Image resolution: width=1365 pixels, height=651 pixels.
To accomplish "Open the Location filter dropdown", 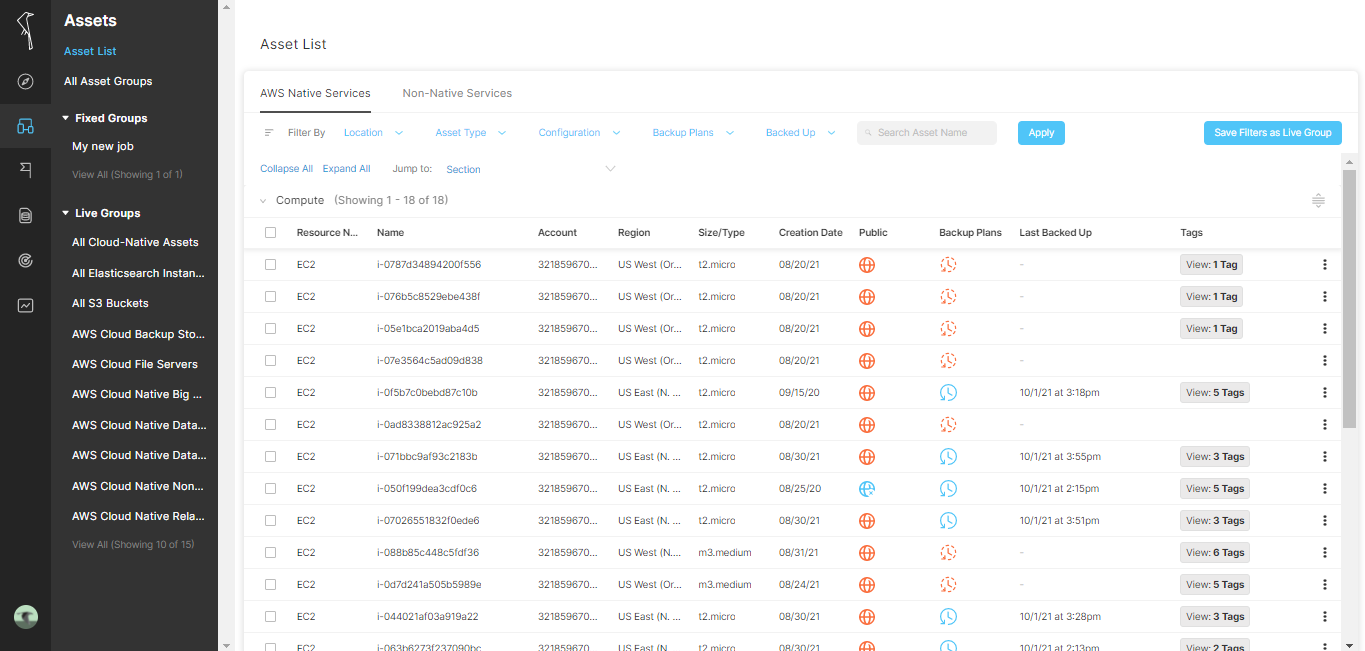I will click(373, 133).
